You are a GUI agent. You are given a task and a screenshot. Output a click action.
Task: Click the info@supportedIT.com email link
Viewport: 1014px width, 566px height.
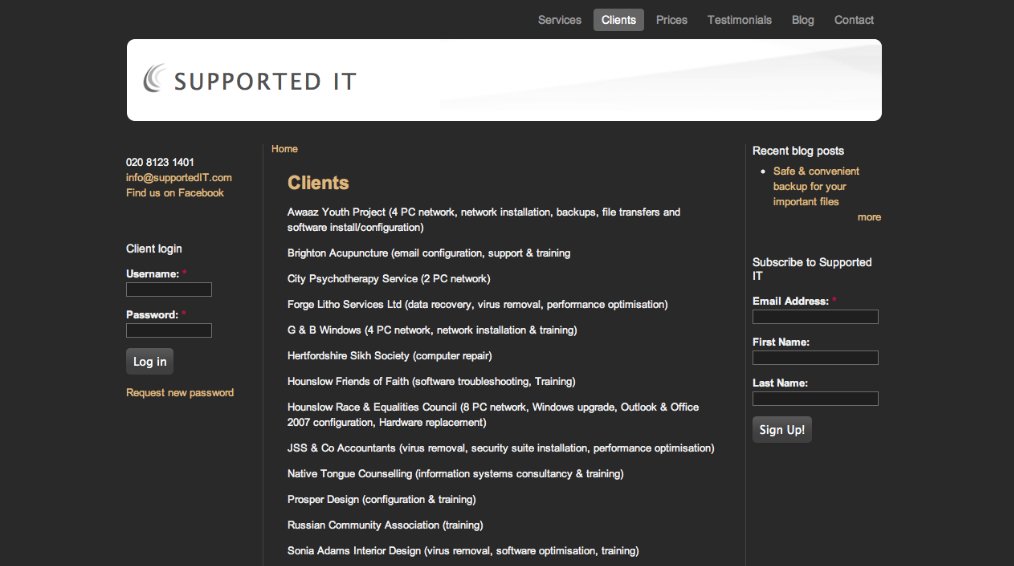pyautogui.click(x=179, y=178)
